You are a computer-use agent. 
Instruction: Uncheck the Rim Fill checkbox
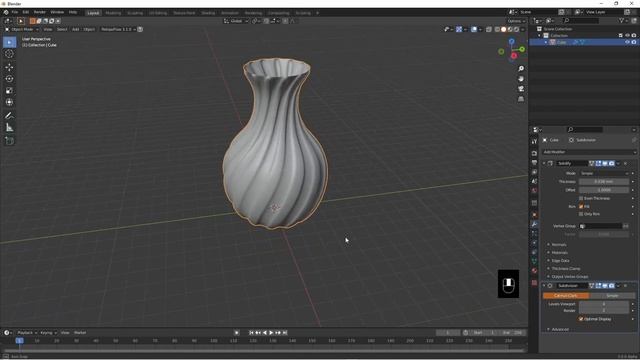coord(581,207)
